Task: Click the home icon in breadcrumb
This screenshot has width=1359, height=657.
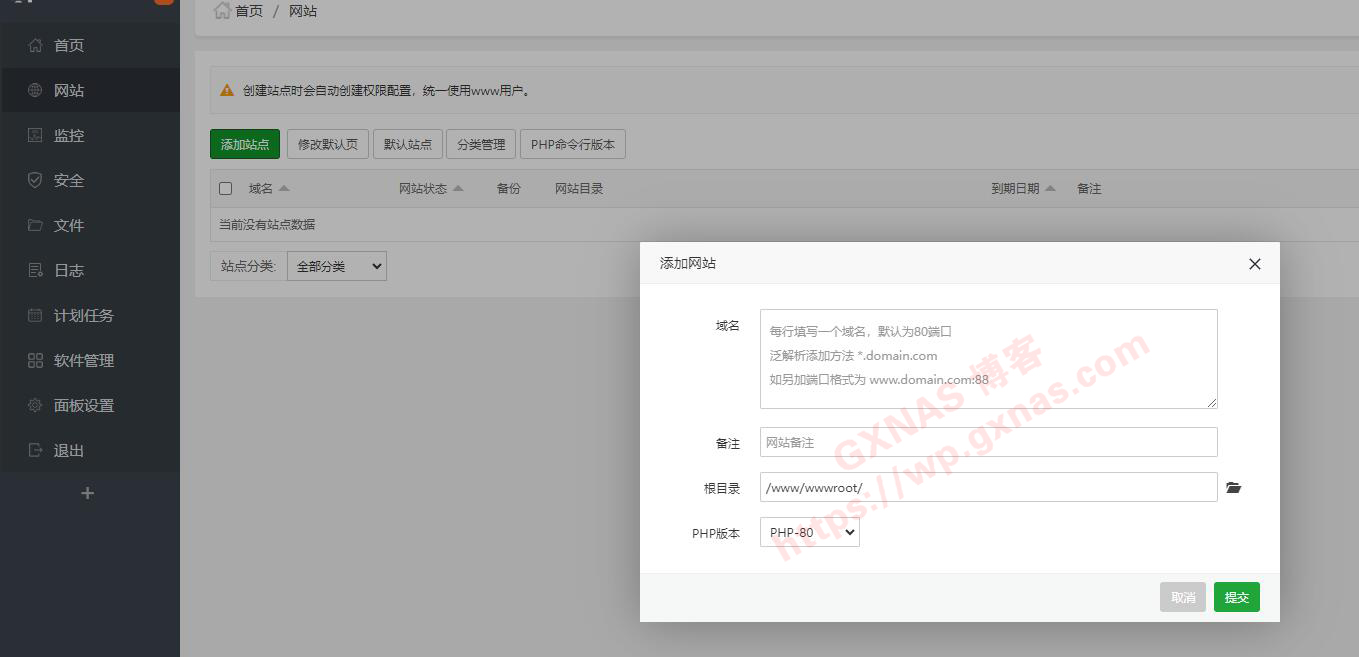Action: tap(222, 11)
